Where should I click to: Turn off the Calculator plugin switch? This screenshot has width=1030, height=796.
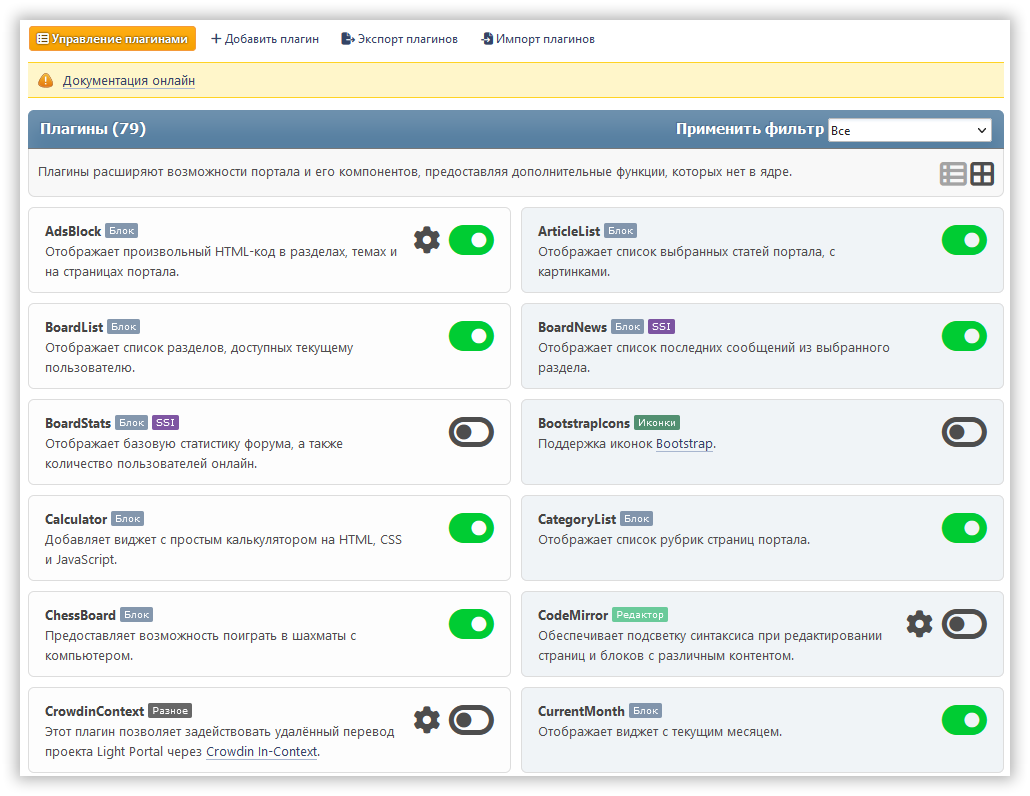click(x=471, y=528)
